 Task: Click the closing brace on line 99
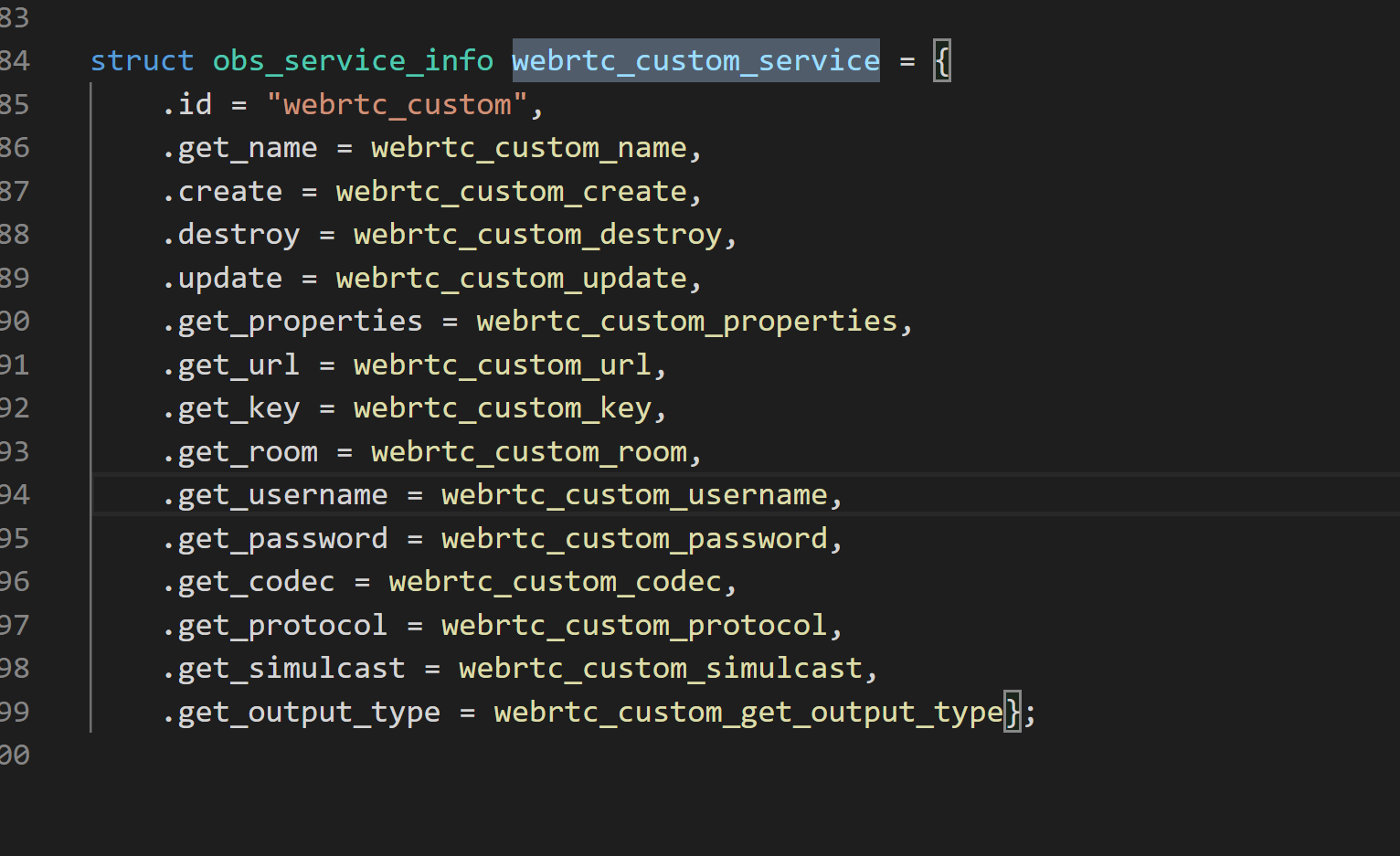pyautogui.click(x=1013, y=711)
